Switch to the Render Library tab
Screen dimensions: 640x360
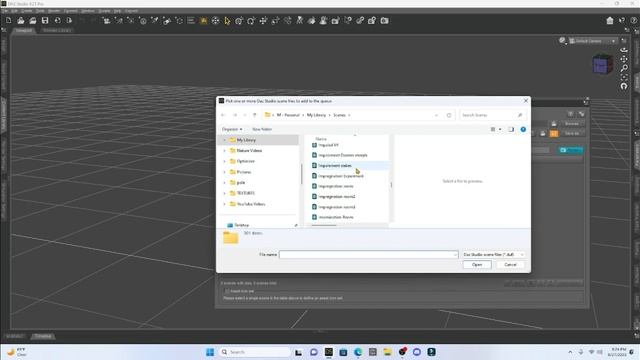point(57,31)
